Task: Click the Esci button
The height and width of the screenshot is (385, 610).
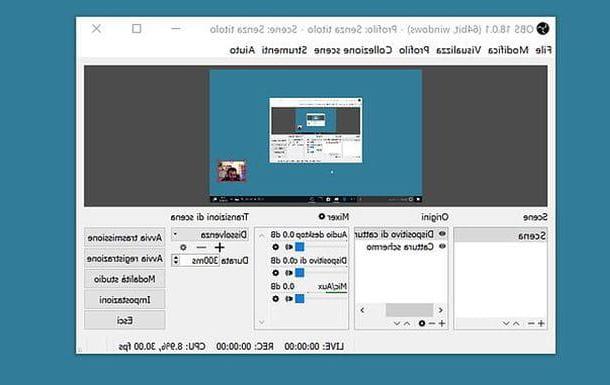Action: click(x=124, y=320)
